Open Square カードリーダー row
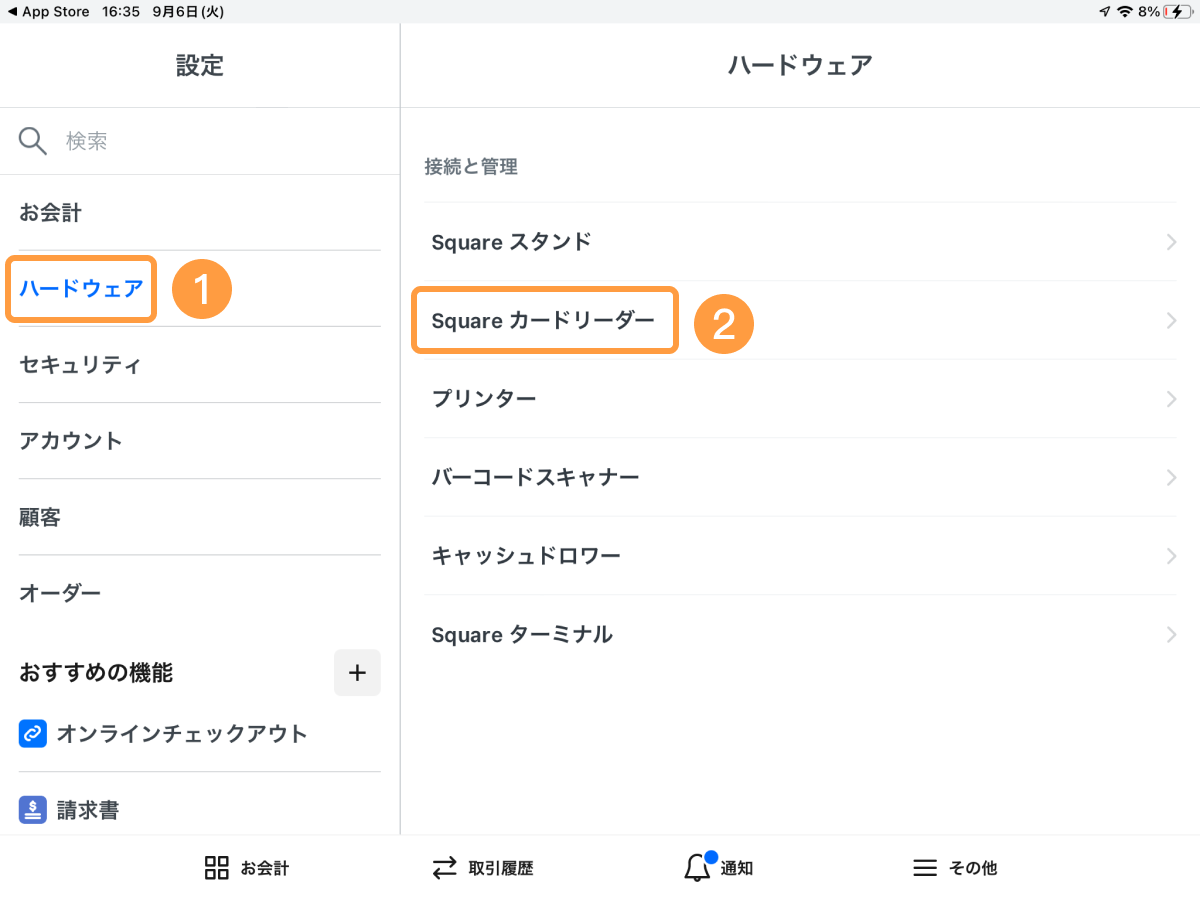 point(800,320)
